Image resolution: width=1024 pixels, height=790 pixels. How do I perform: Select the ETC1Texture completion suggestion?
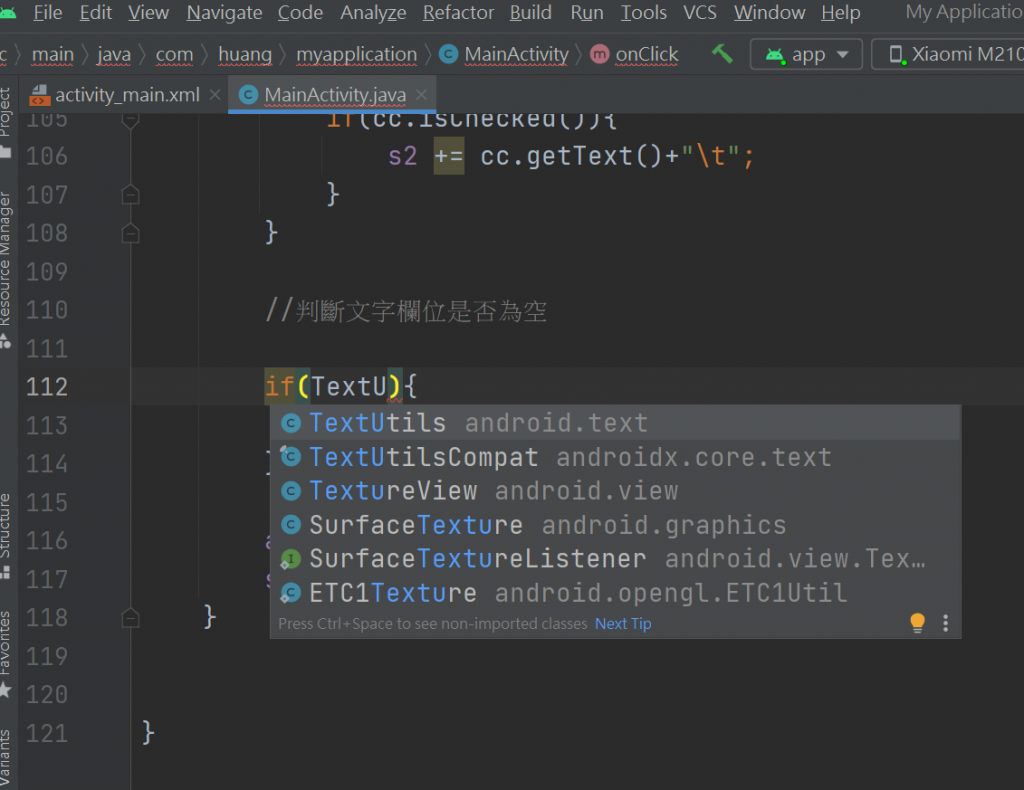point(615,593)
